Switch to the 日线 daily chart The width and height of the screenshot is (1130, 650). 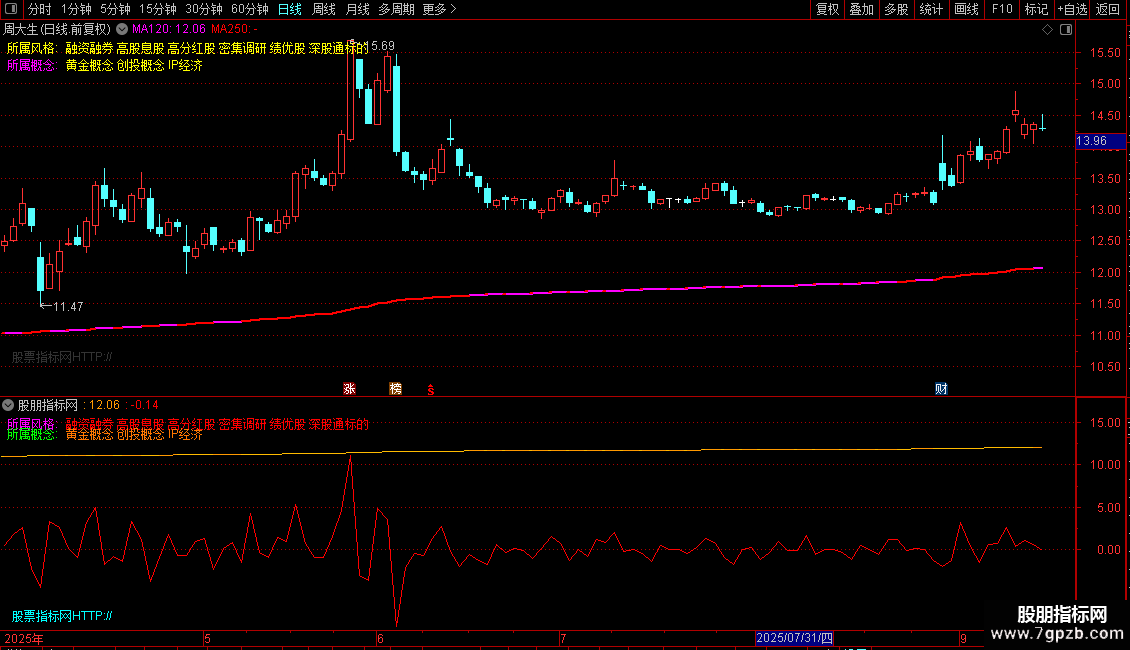pyautogui.click(x=290, y=9)
